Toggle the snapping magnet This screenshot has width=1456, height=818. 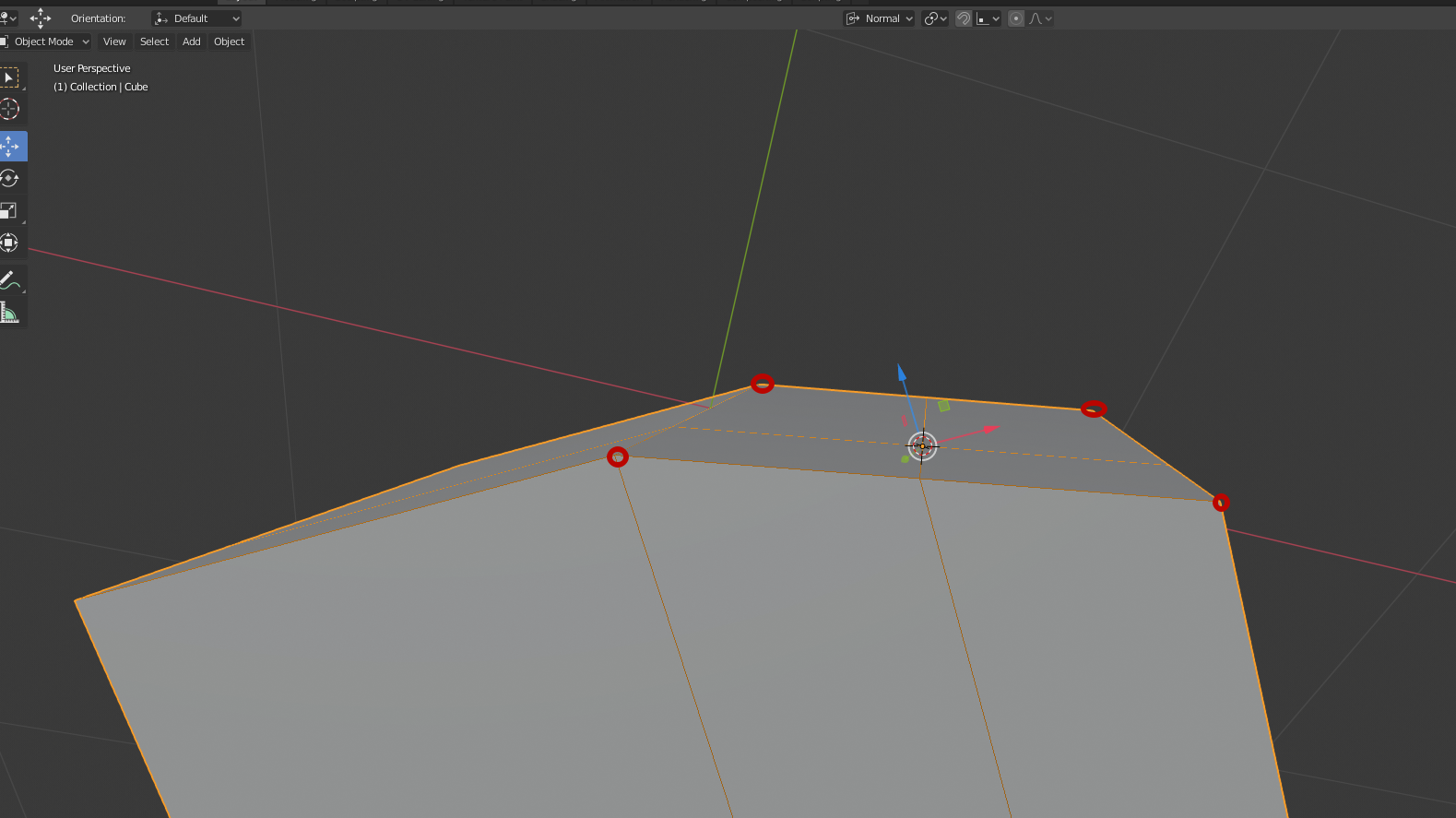[x=964, y=18]
